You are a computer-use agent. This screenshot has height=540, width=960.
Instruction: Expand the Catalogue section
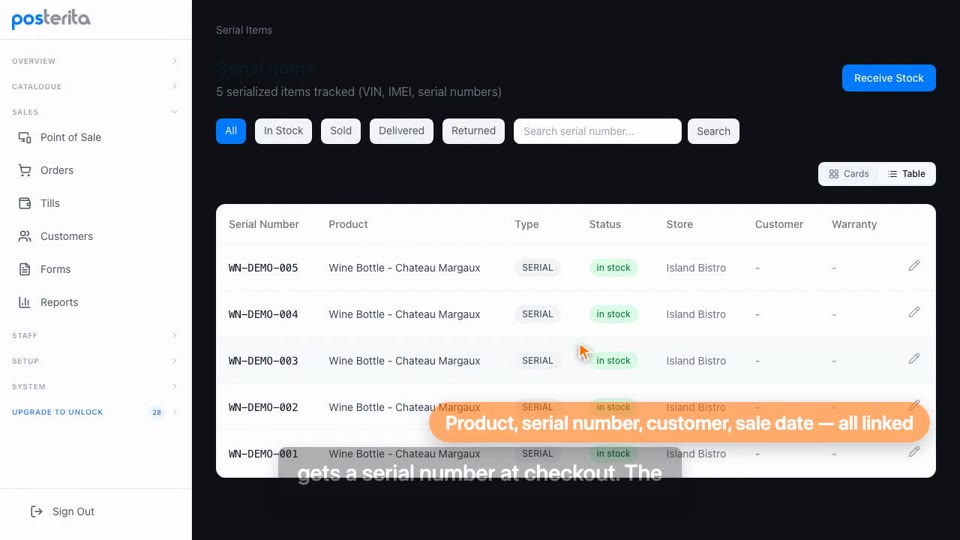95,87
